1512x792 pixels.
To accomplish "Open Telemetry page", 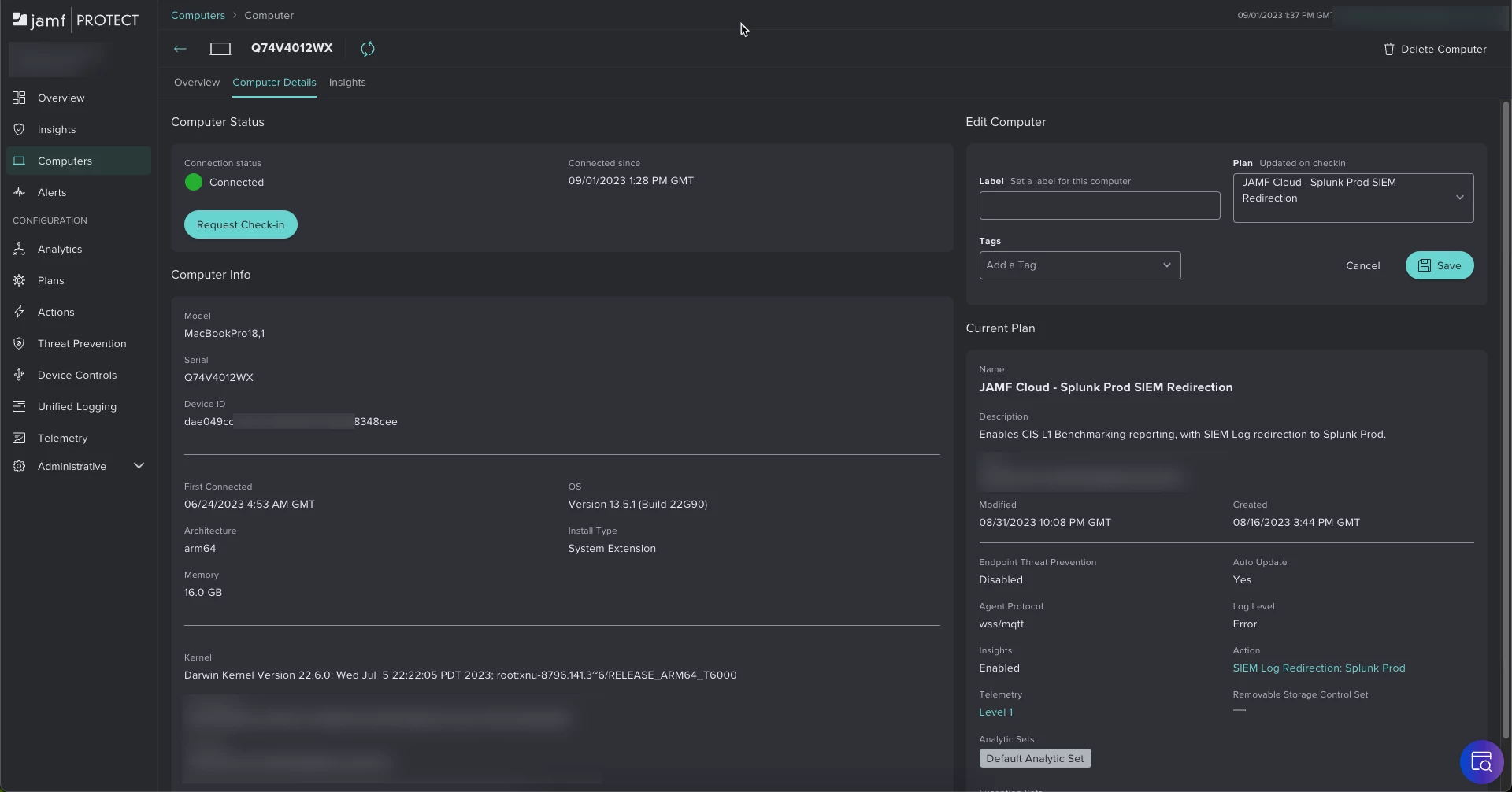I will pos(79,438).
